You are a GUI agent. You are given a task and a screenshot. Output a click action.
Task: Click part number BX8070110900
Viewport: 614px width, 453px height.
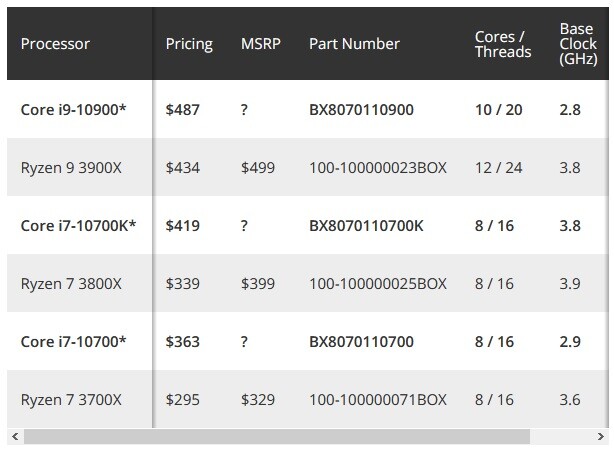click(x=361, y=109)
